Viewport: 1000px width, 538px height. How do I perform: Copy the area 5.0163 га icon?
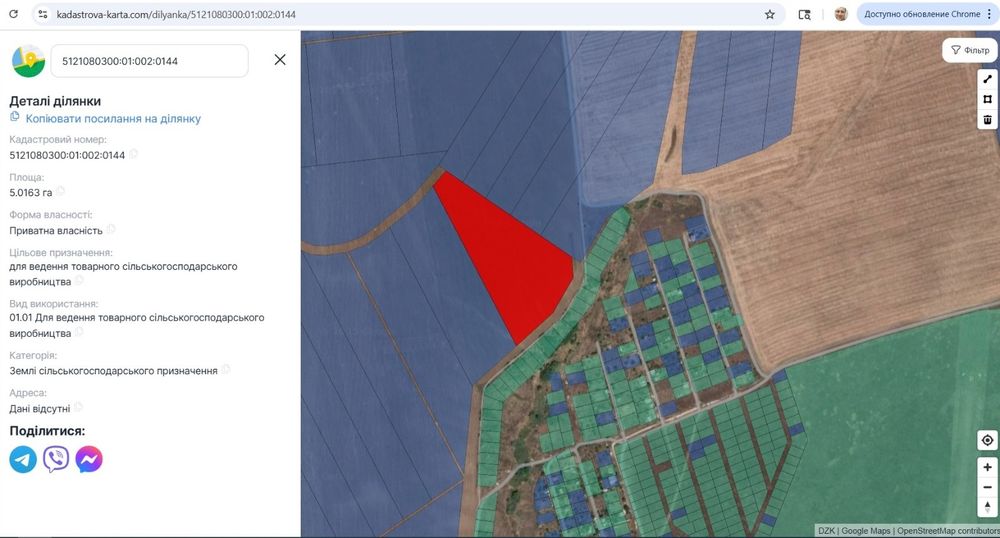pyautogui.click(x=61, y=191)
